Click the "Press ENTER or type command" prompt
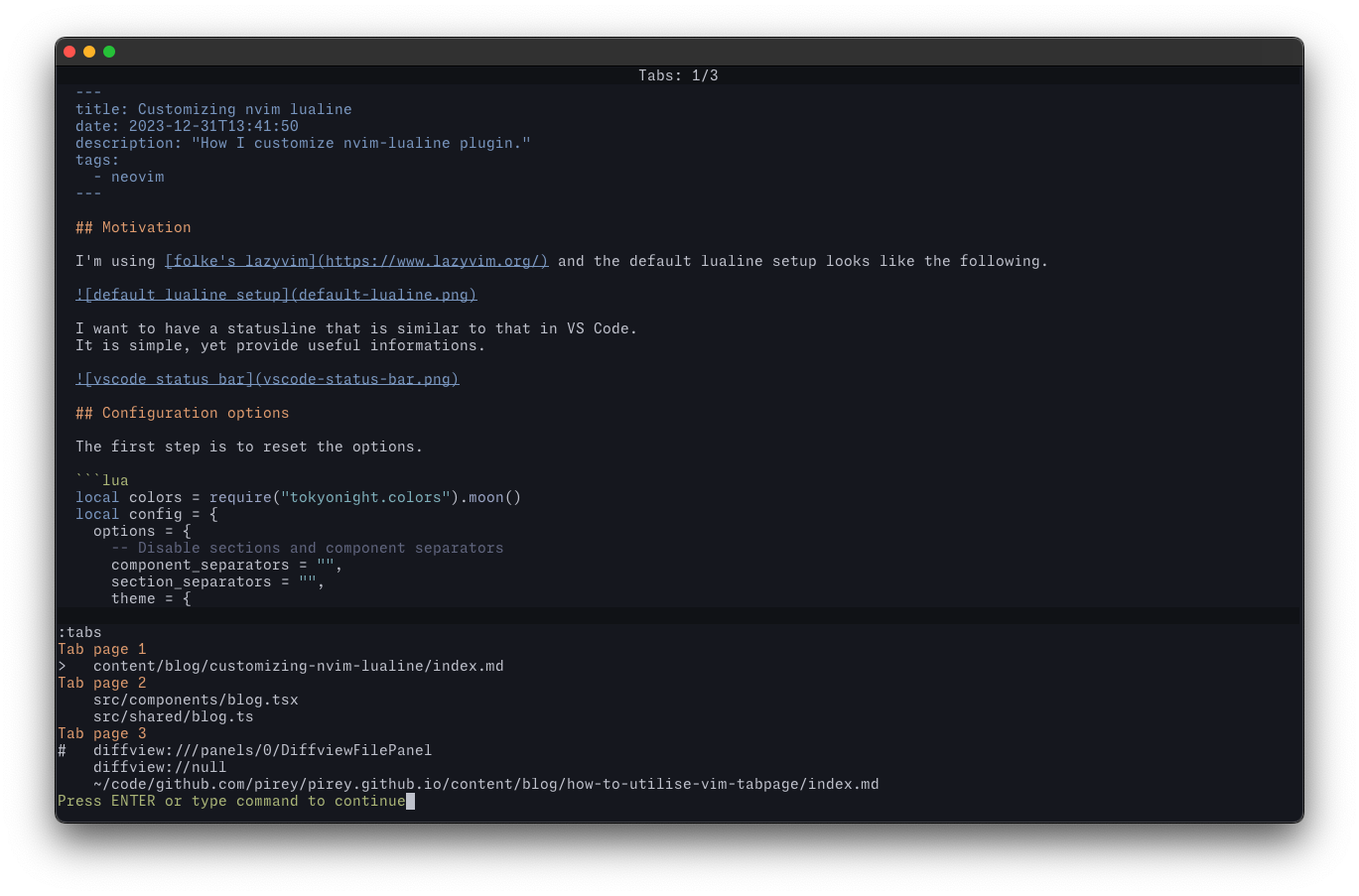1359x896 pixels. click(231, 801)
